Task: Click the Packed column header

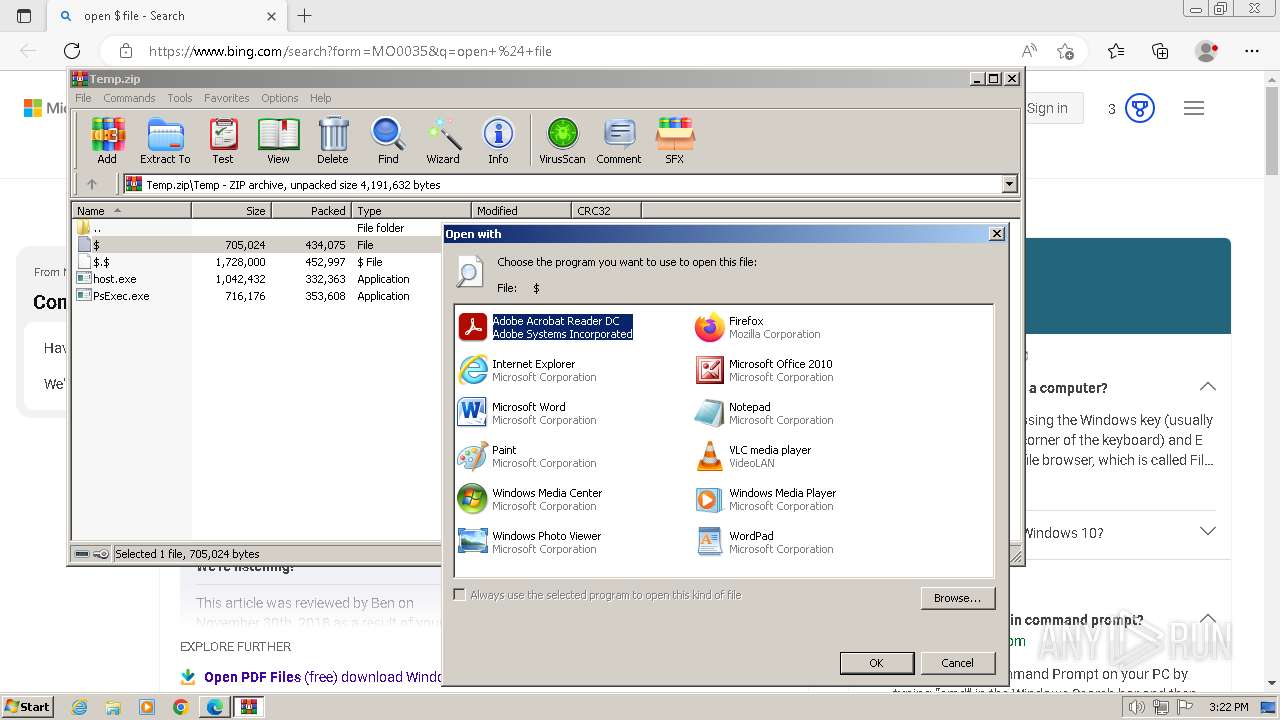Action: pyautogui.click(x=311, y=210)
